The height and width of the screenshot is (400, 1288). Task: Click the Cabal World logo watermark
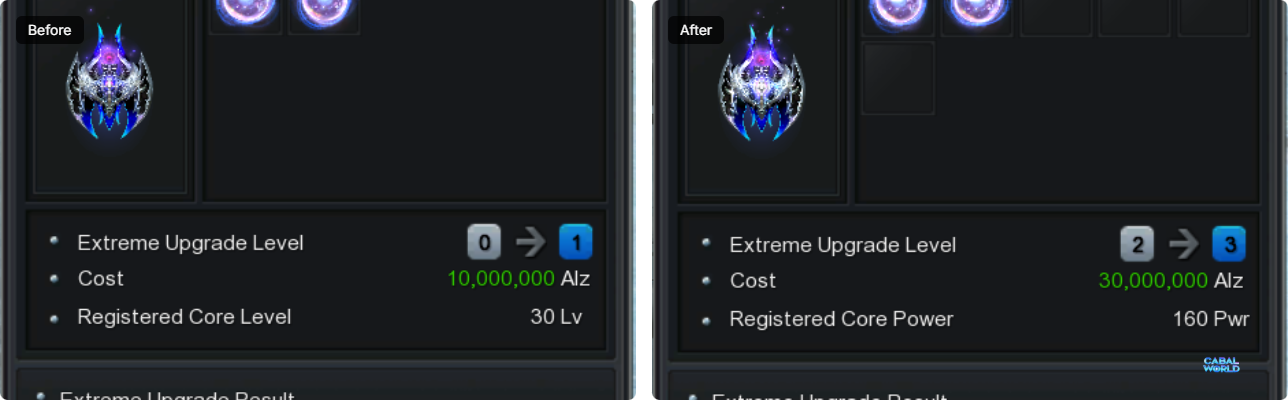point(1221,365)
